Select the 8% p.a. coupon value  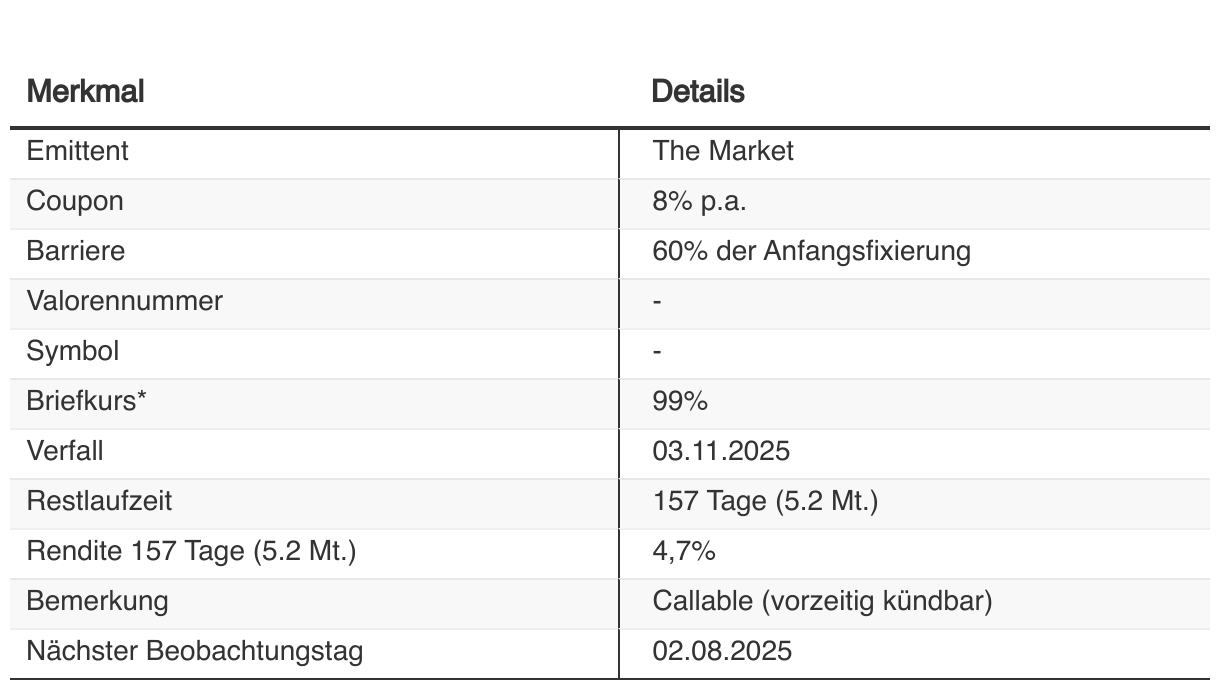700,201
